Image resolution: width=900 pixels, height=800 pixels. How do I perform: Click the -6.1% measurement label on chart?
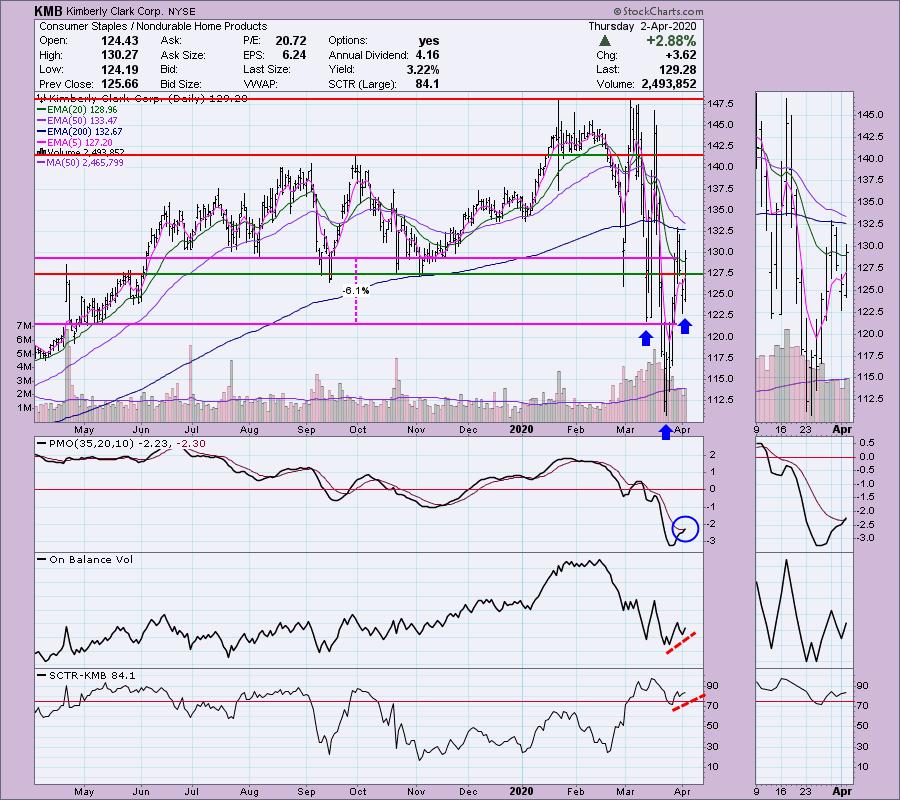[x=355, y=291]
